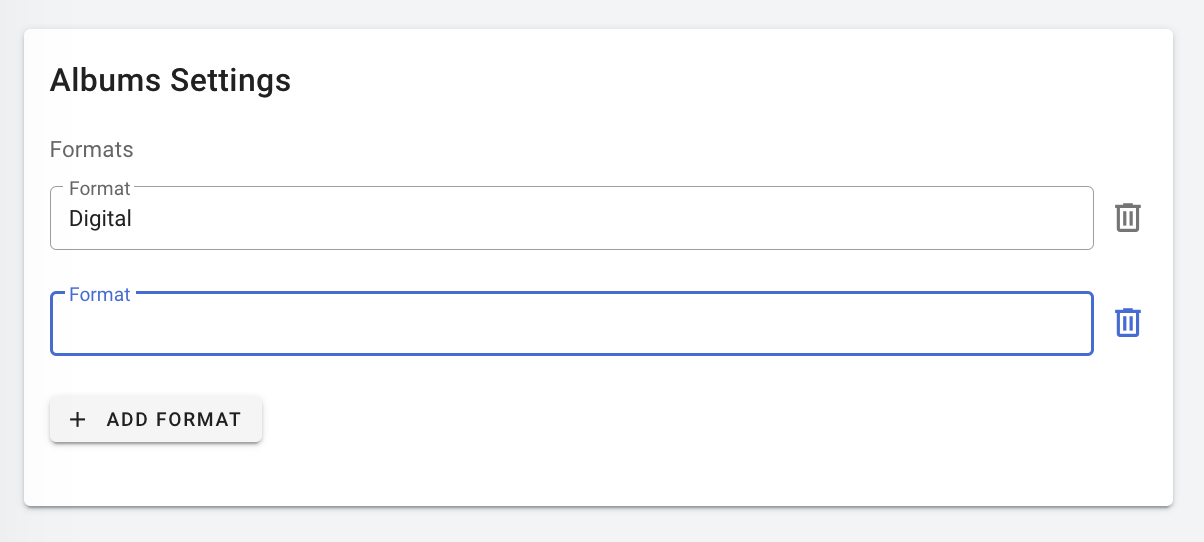1204x542 pixels.
Task: Click into the Digital format text field
Action: (571, 218)
